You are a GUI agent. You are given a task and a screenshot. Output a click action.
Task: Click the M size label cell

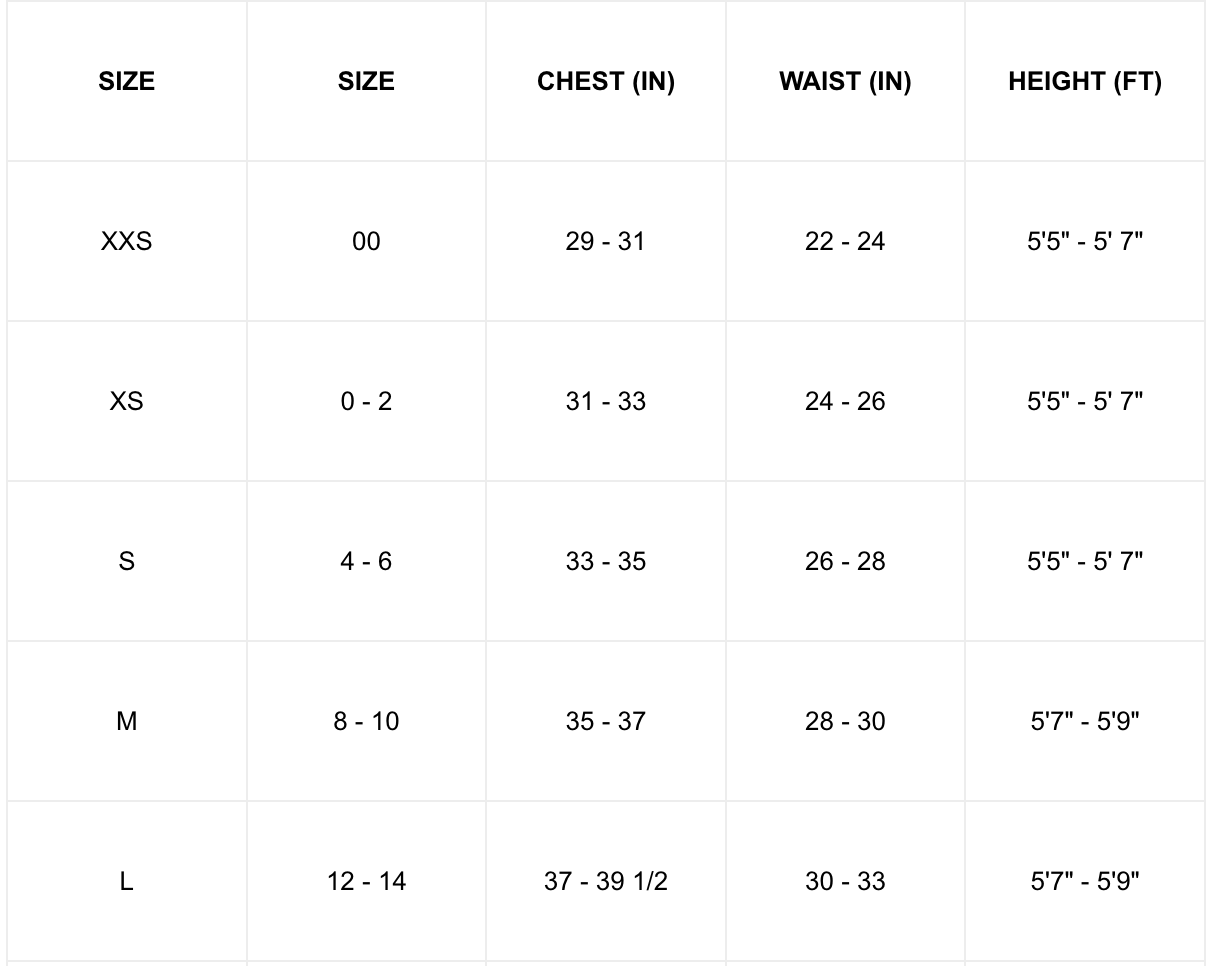pyautogui.click(x=127, y=721)
